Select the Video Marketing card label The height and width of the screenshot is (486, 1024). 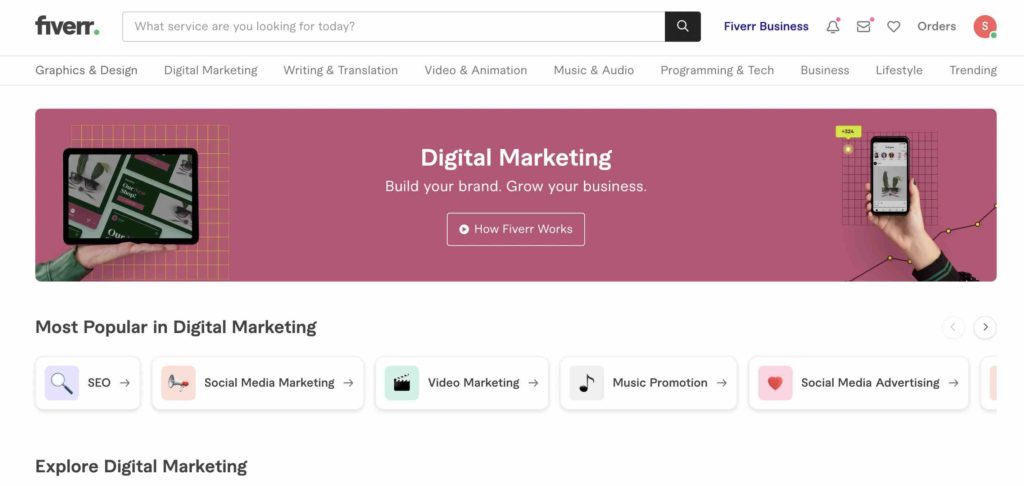tap(473, 383)
